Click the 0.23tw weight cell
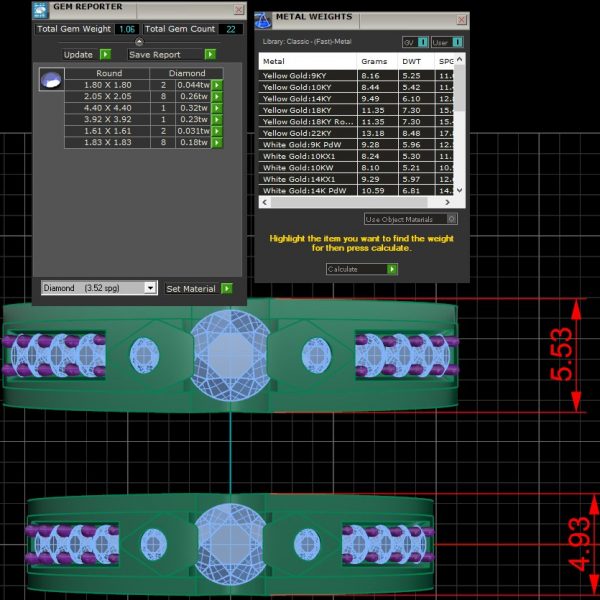 194,119
